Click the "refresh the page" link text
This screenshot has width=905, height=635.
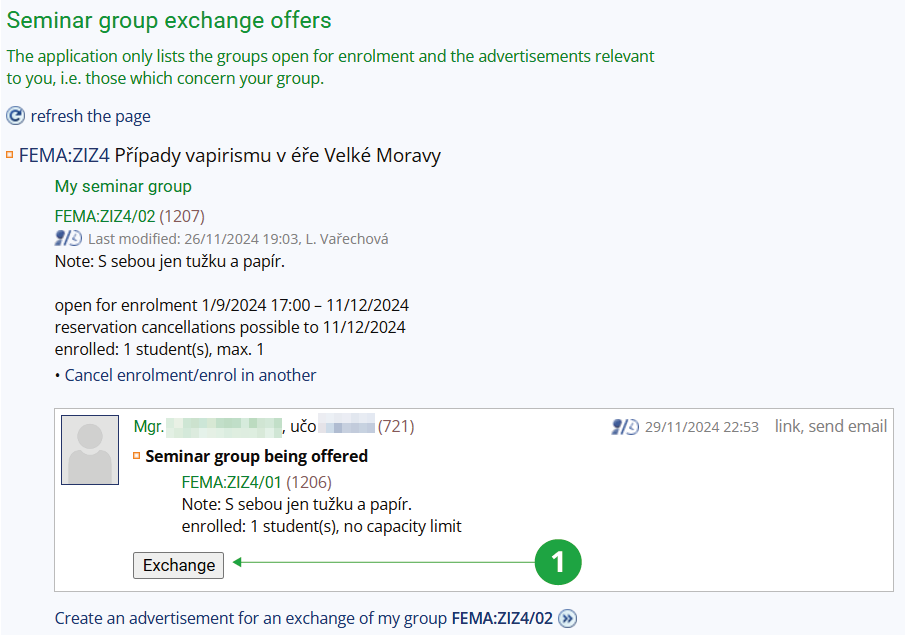[90, 116]
